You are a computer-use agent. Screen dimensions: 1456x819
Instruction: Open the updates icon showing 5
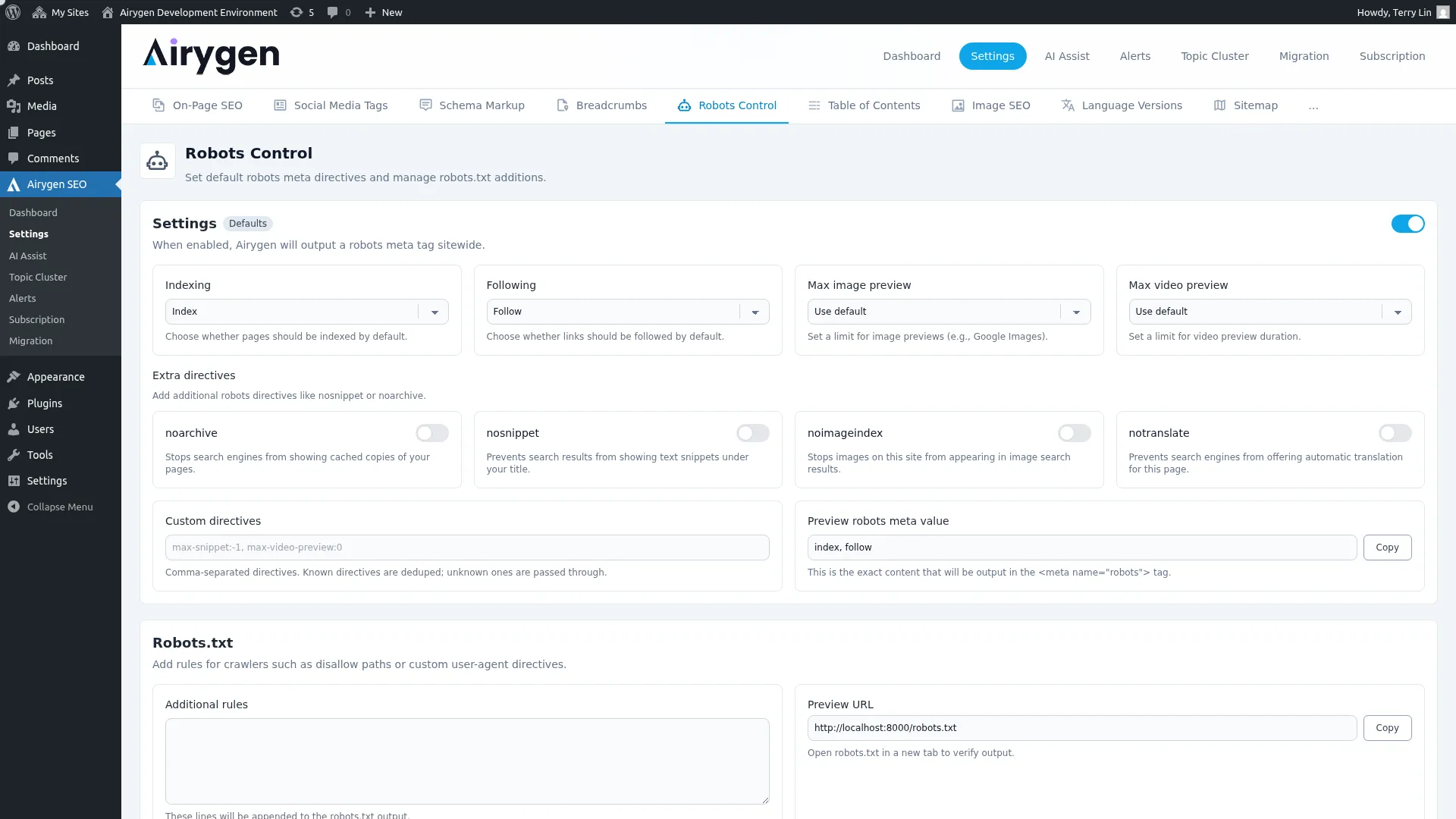[297, 12]
